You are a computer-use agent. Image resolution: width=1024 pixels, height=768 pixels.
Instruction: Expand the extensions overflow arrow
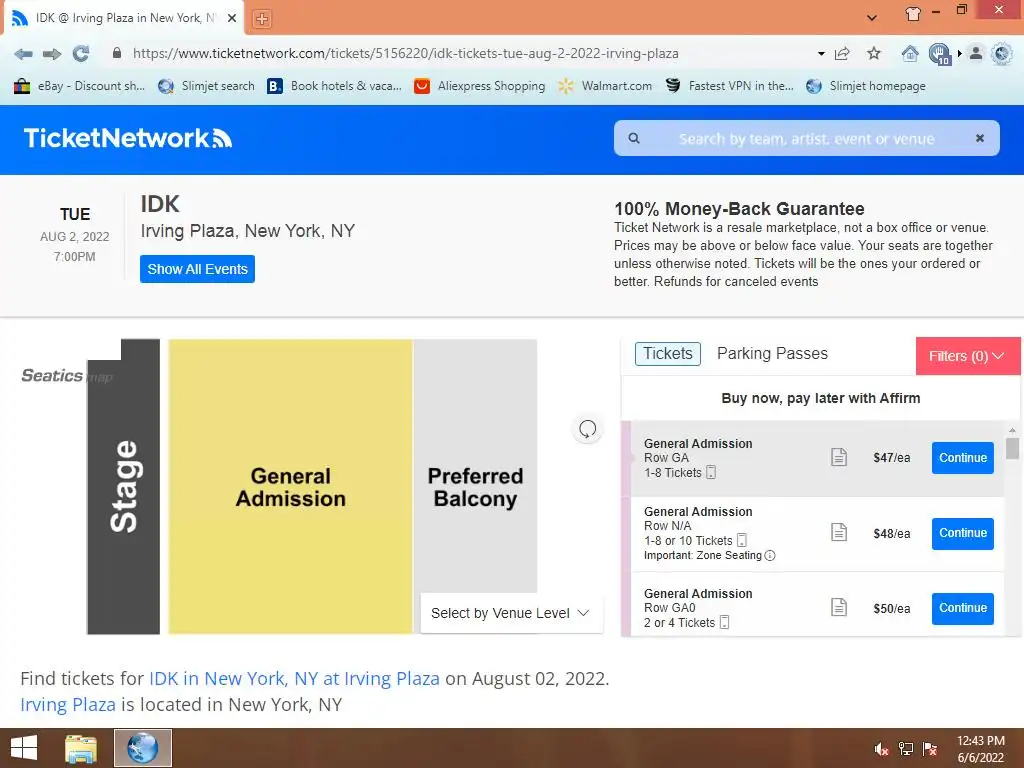coord(959,54)
